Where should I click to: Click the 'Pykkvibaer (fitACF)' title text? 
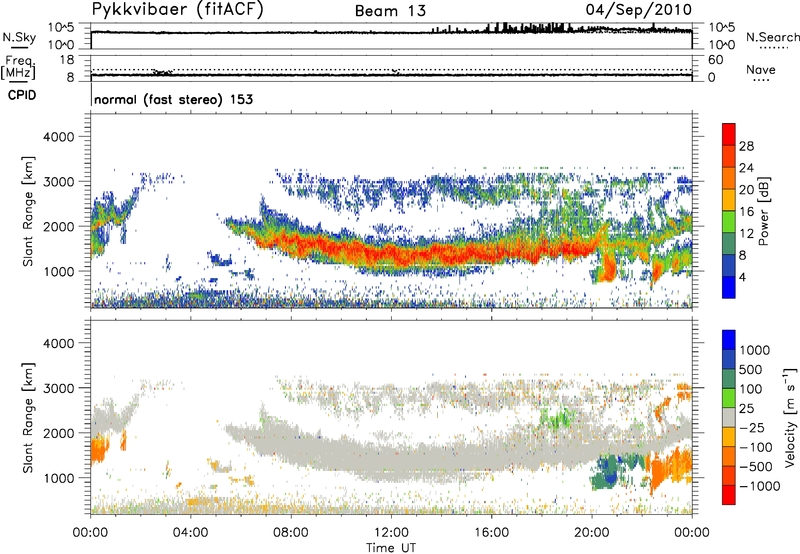177,10
